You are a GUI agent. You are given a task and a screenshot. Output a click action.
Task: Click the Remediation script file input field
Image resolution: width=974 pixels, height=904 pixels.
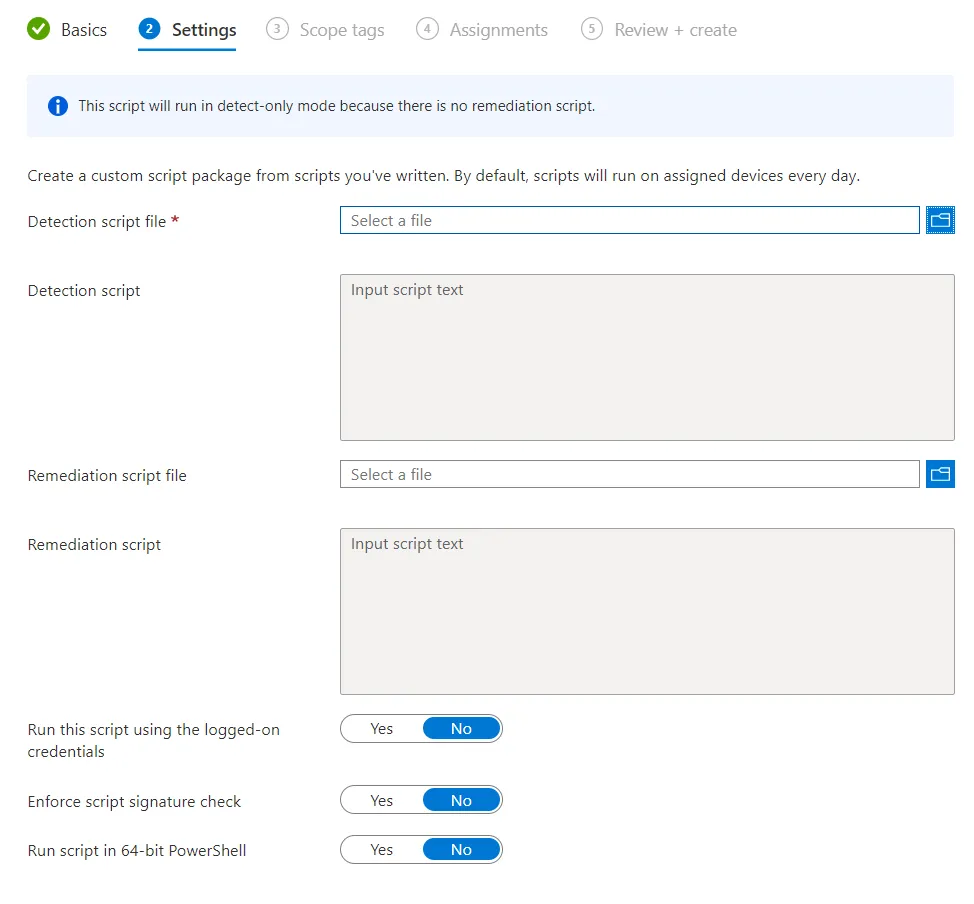point(629,474)
